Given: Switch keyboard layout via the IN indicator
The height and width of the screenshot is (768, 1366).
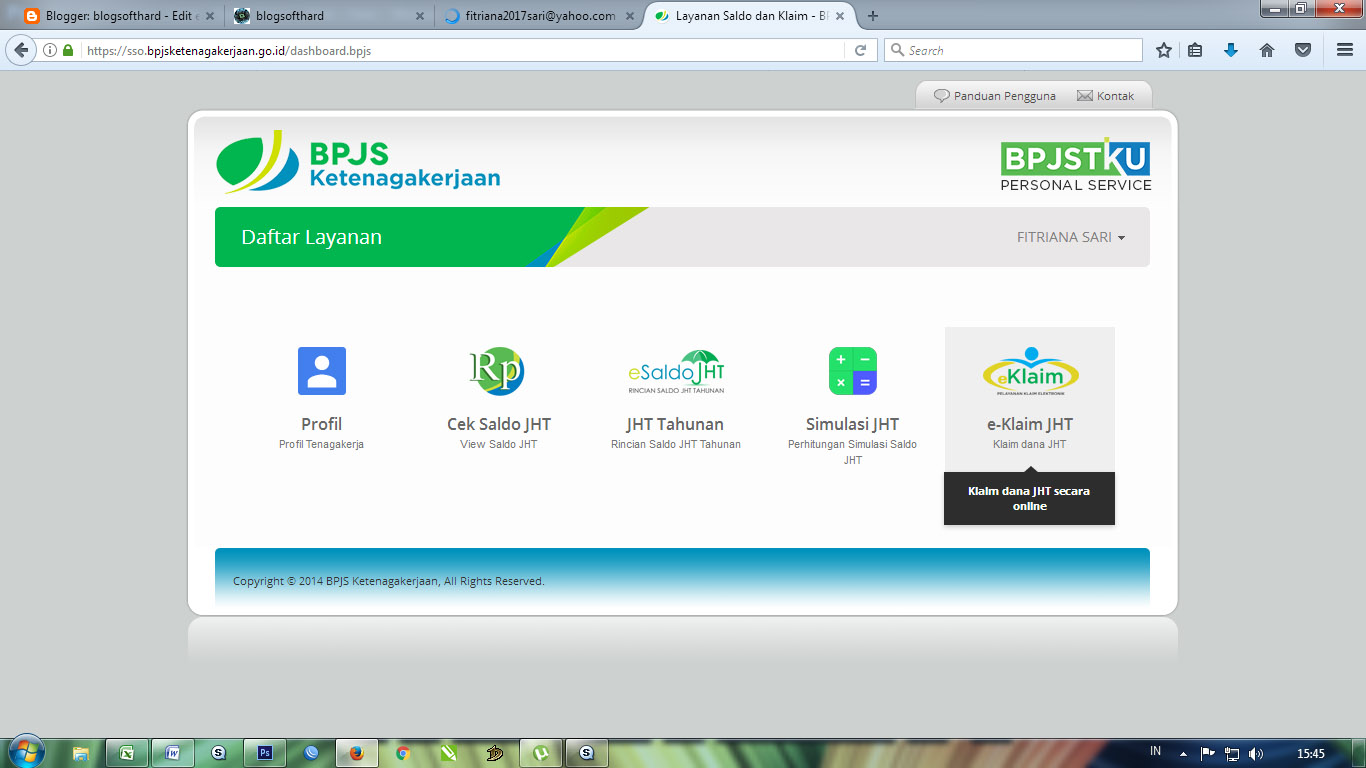Looking at the screenshot, I should 1153,752.
